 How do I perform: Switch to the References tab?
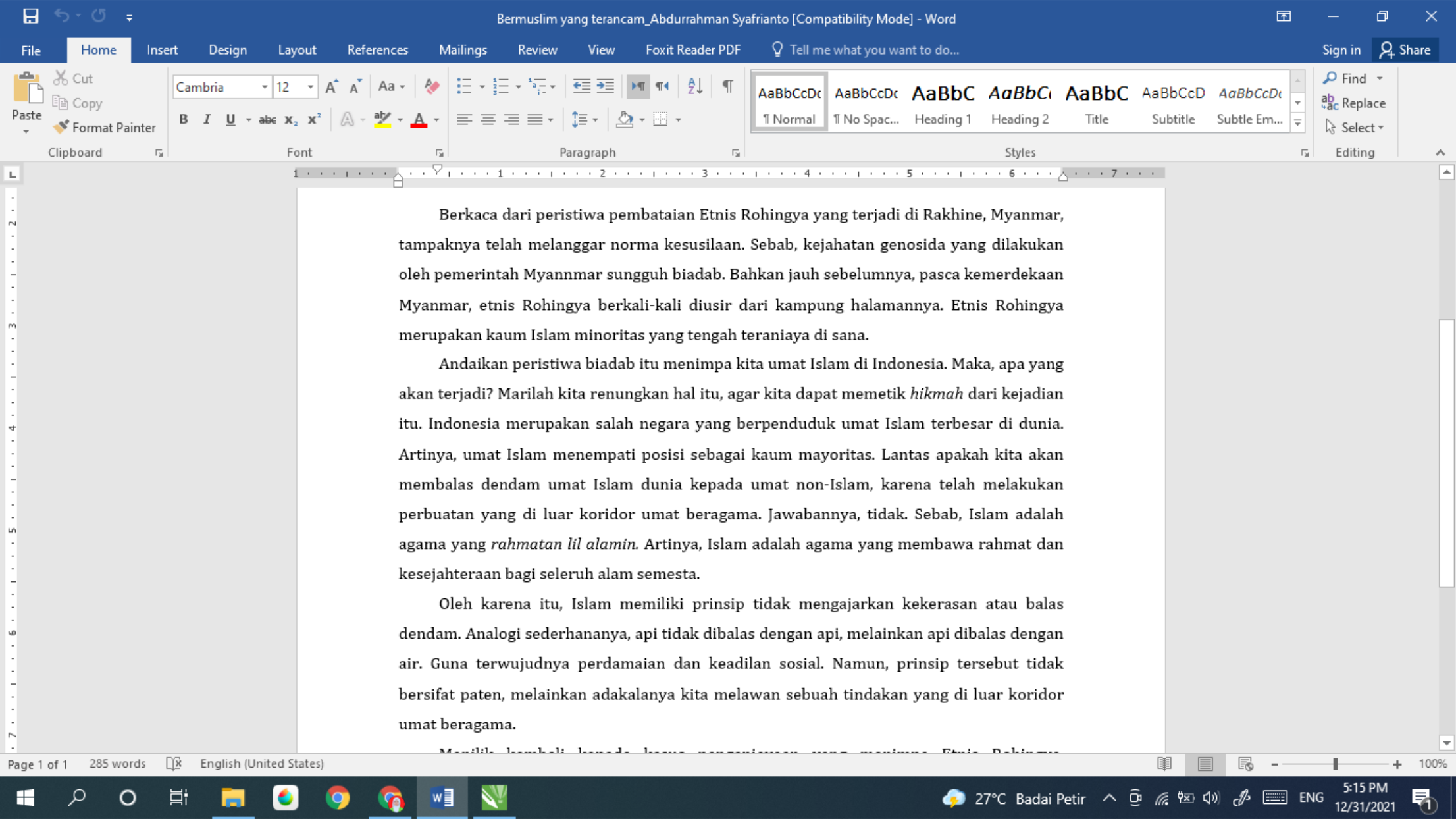coord(377,50)
